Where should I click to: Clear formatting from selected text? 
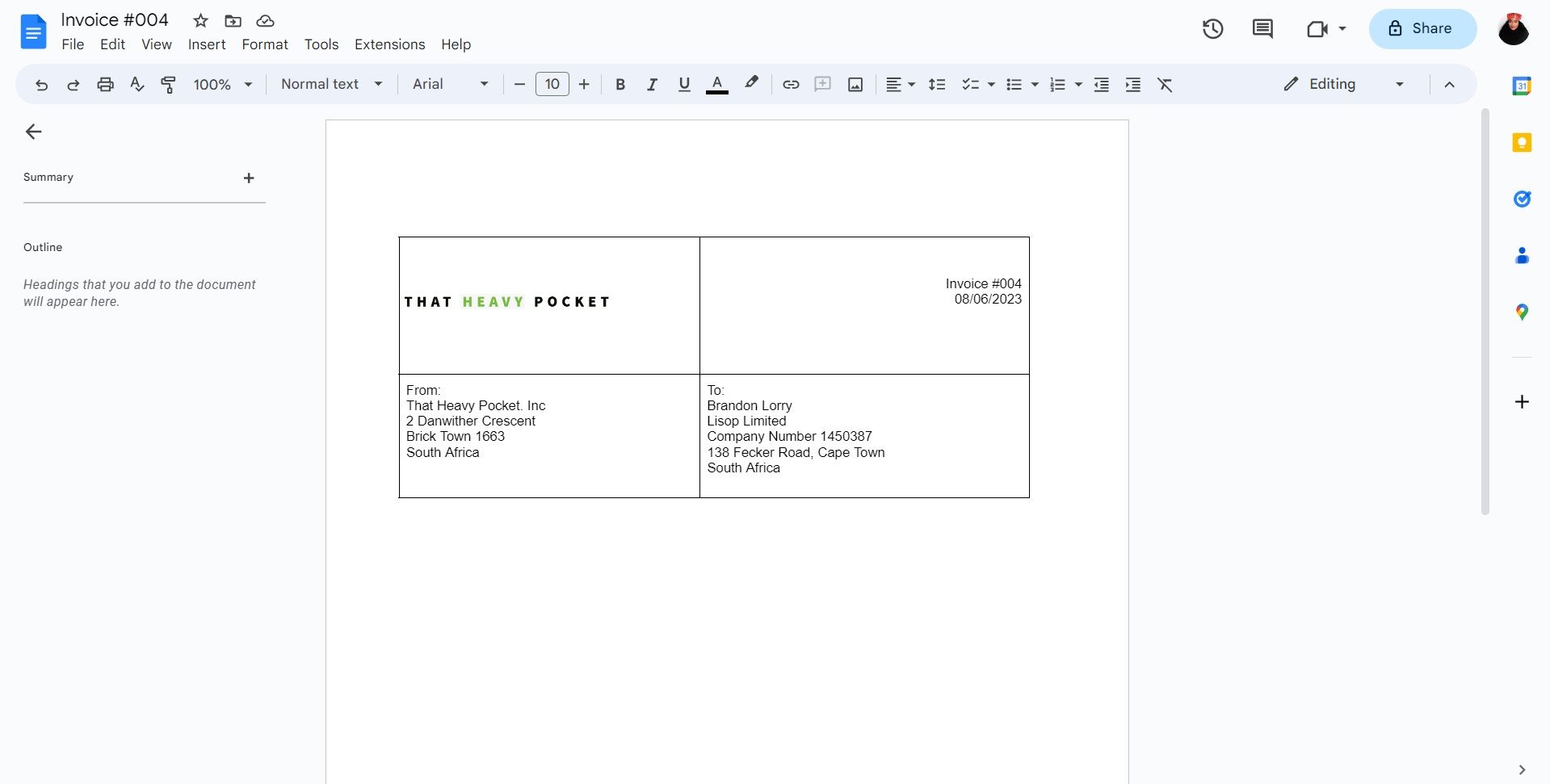click(x=1165, y=84)
